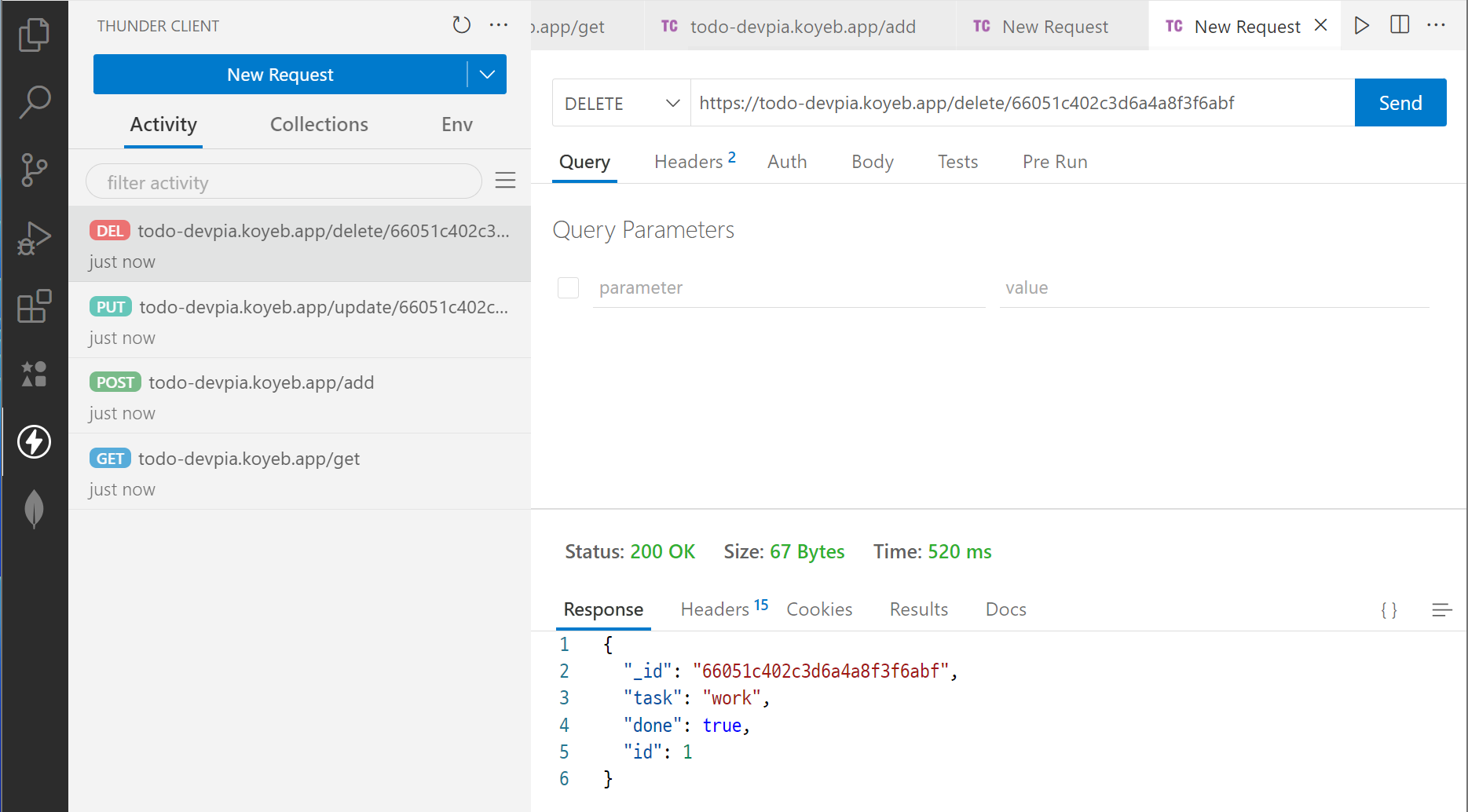
Task: Open the Extensions view icon
Action: point(34,305)
